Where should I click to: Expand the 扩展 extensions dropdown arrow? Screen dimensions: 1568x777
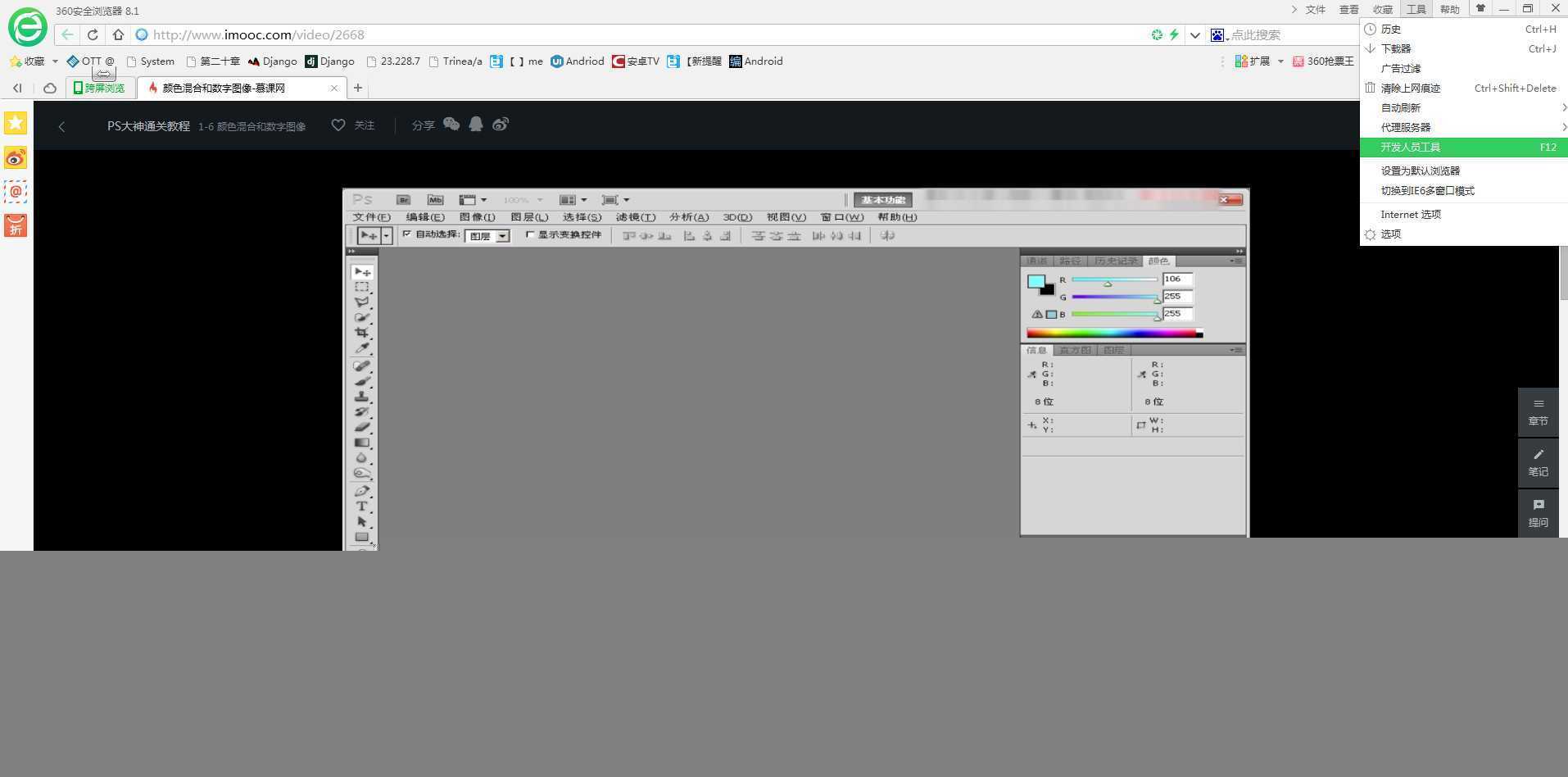point(1280,61)
